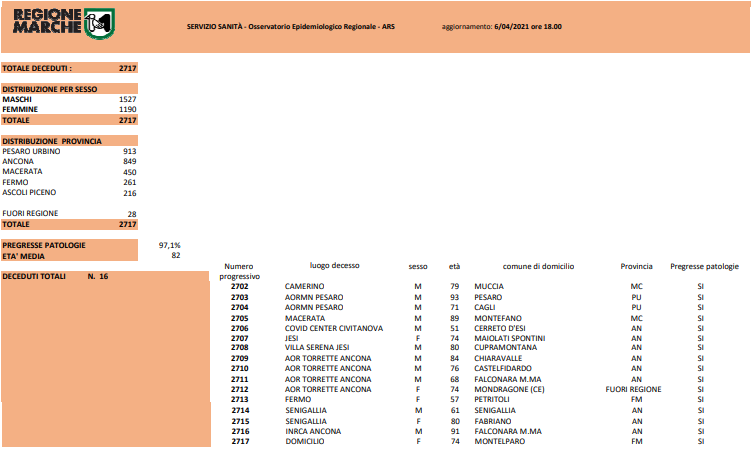Select the MACERATA count 450
755x461 pixels.
[x=130, y=172]
